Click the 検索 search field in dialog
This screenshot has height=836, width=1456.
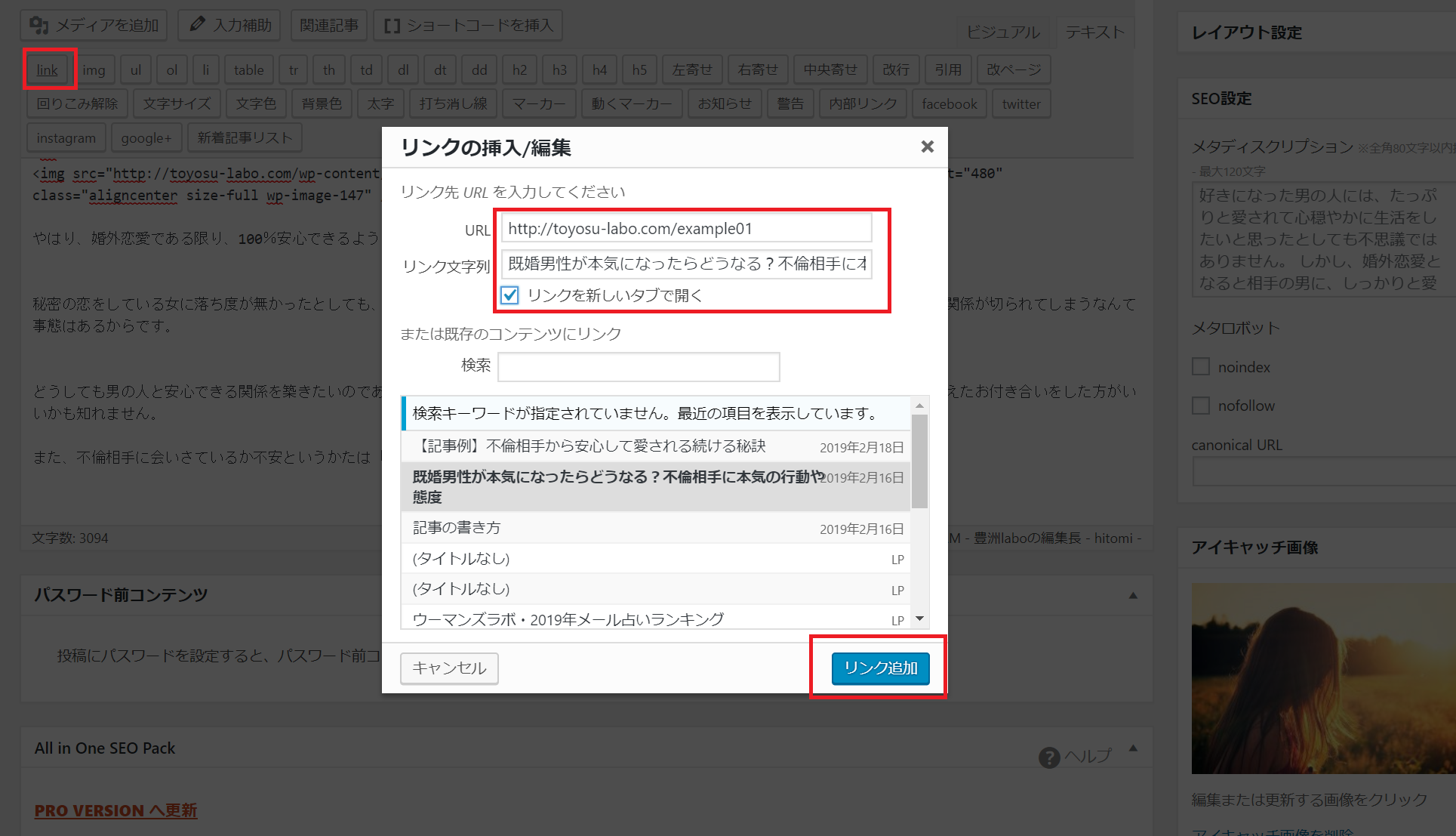(x=639, y=367)
